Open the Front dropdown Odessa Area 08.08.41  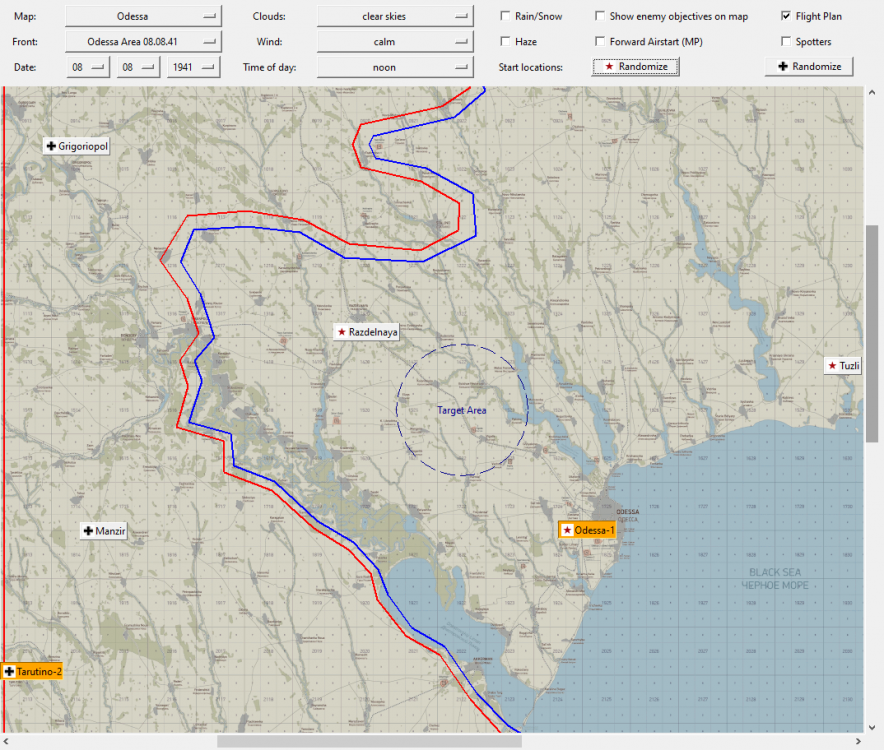[x=143, y=42]
